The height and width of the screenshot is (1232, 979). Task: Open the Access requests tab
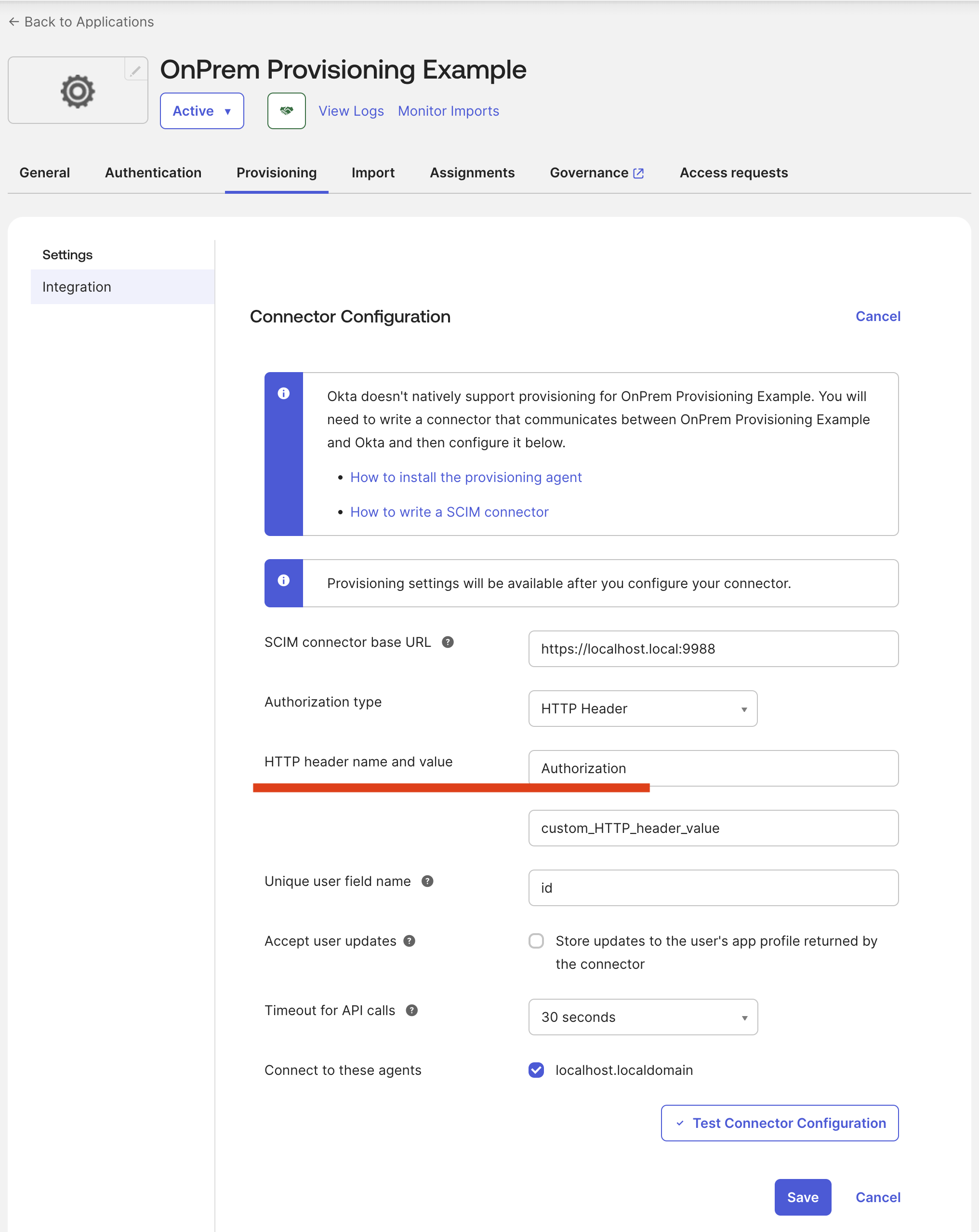click(x=733, y=173)
